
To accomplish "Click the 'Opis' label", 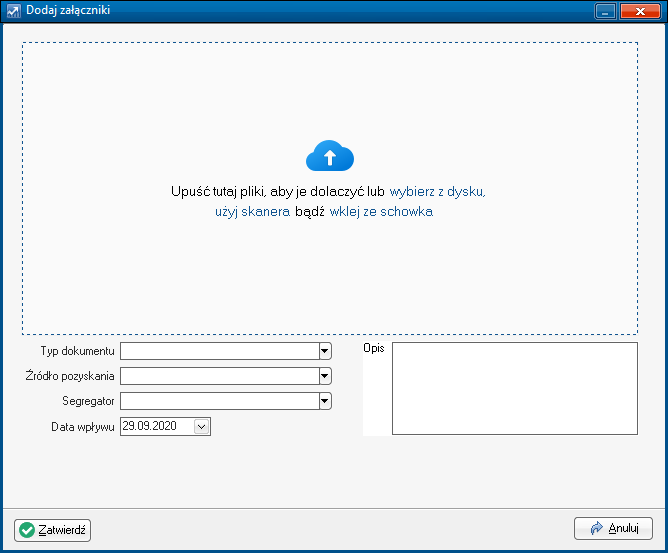I will point(374,349).
